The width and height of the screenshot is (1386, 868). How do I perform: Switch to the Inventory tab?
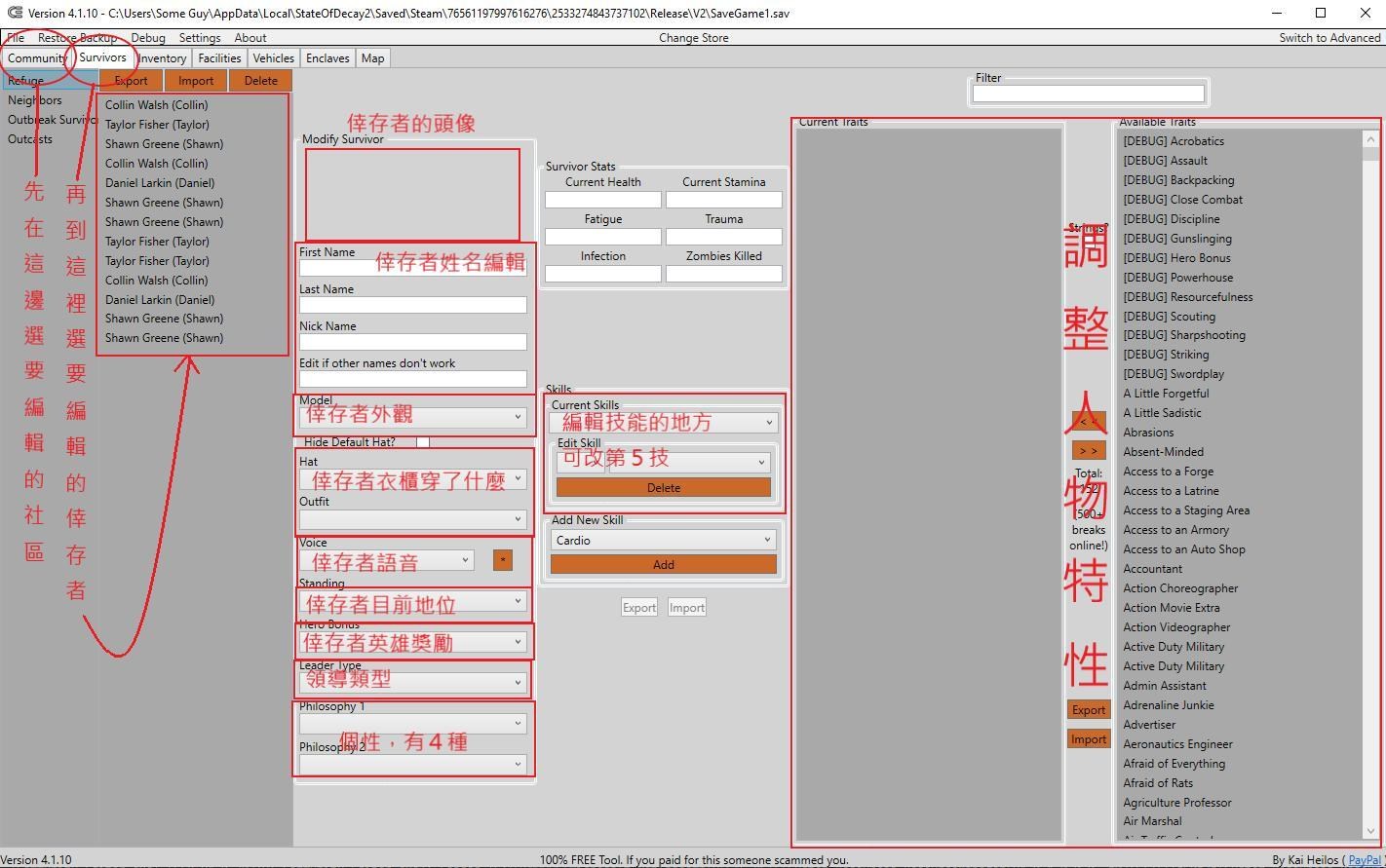click(x=162, y=58)
